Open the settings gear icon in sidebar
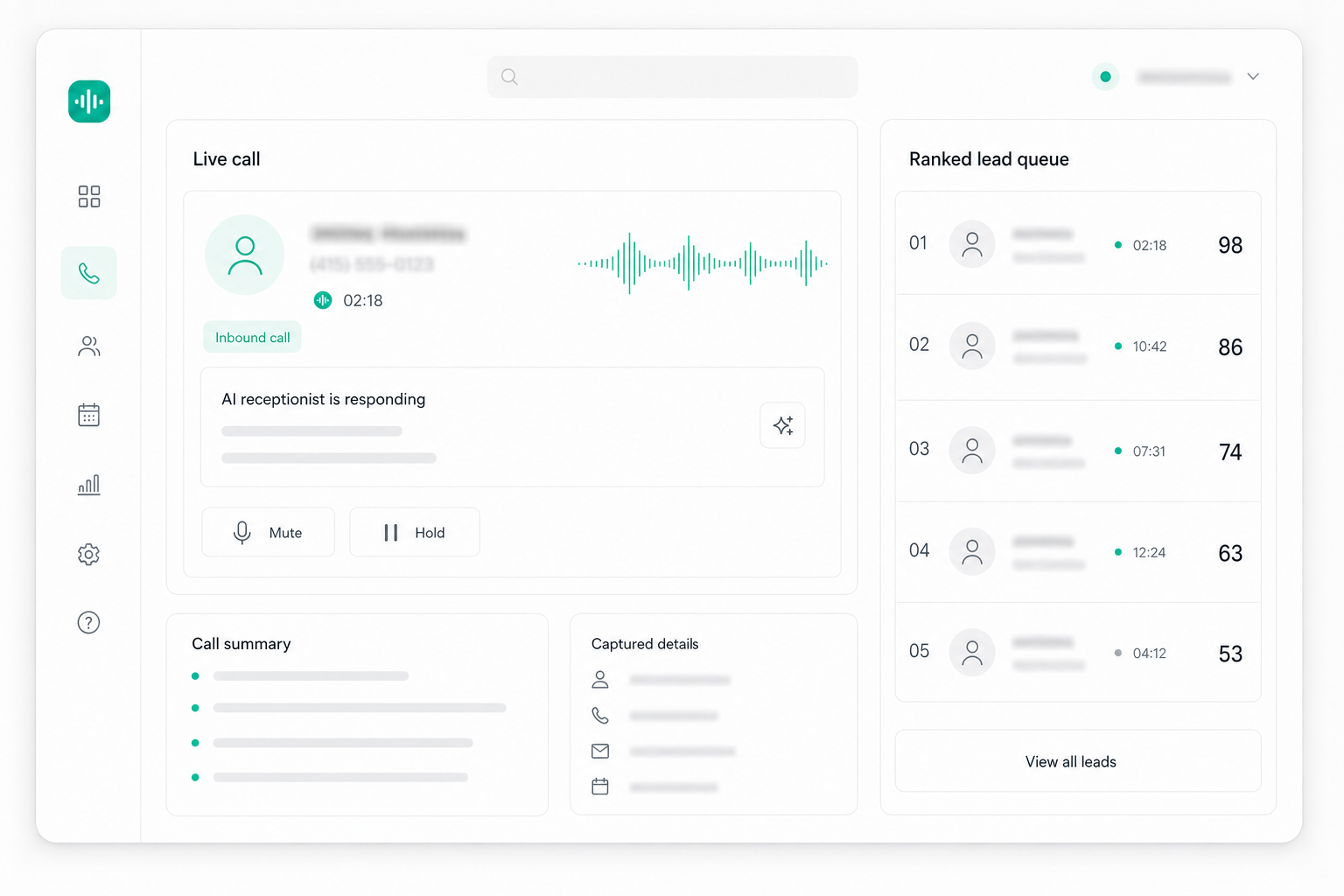The height and width of the screenshot is (896, 1344). click(89, 554)
